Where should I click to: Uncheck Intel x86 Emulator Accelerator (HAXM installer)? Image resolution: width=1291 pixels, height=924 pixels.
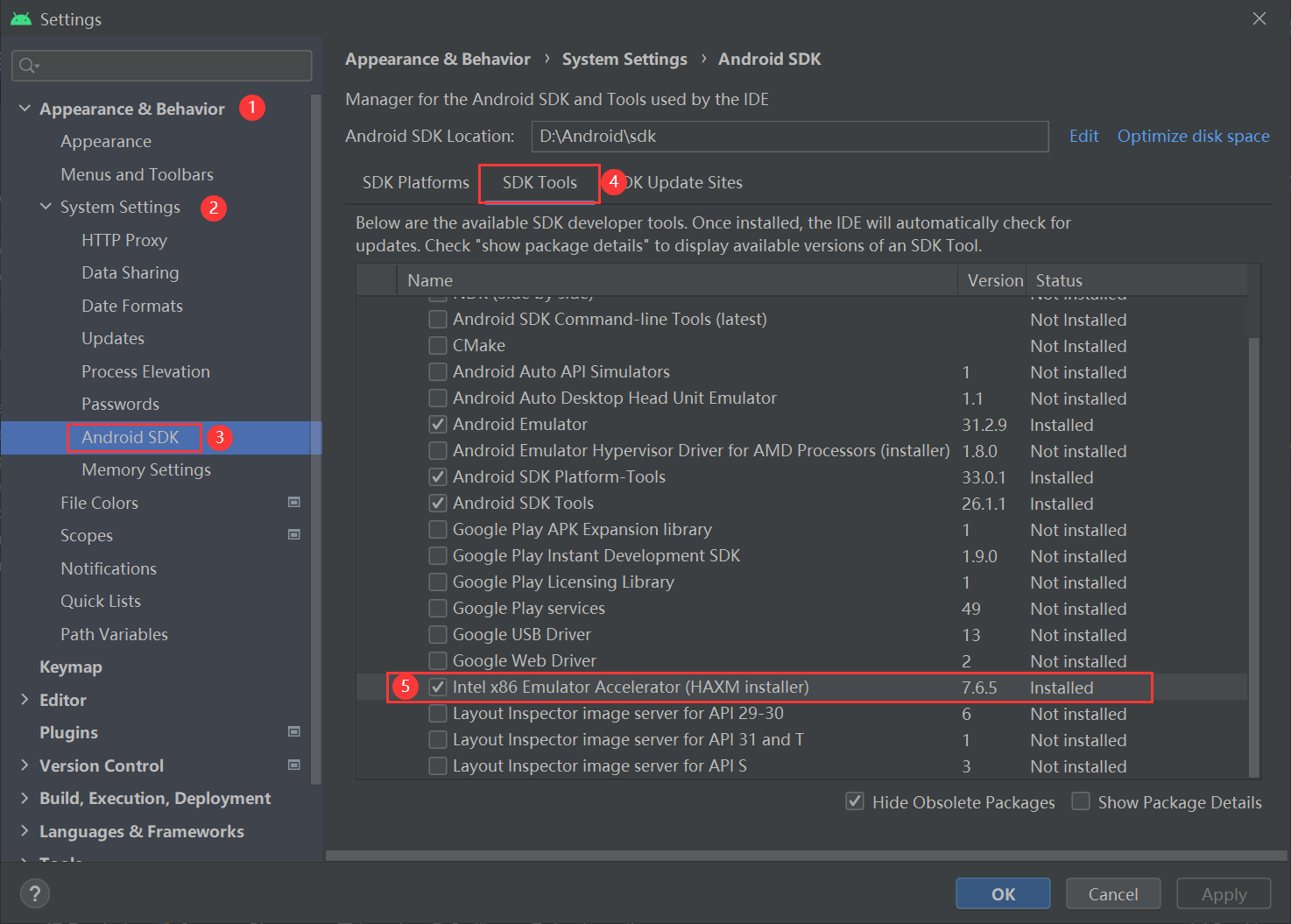coord(438,687)
